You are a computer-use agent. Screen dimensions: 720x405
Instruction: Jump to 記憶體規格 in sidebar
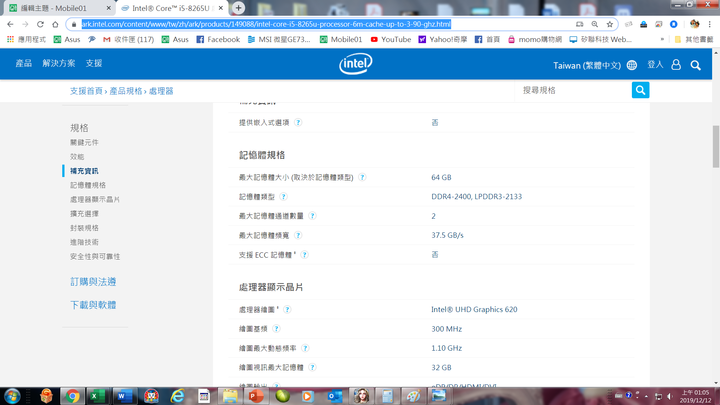coord(88,185)
